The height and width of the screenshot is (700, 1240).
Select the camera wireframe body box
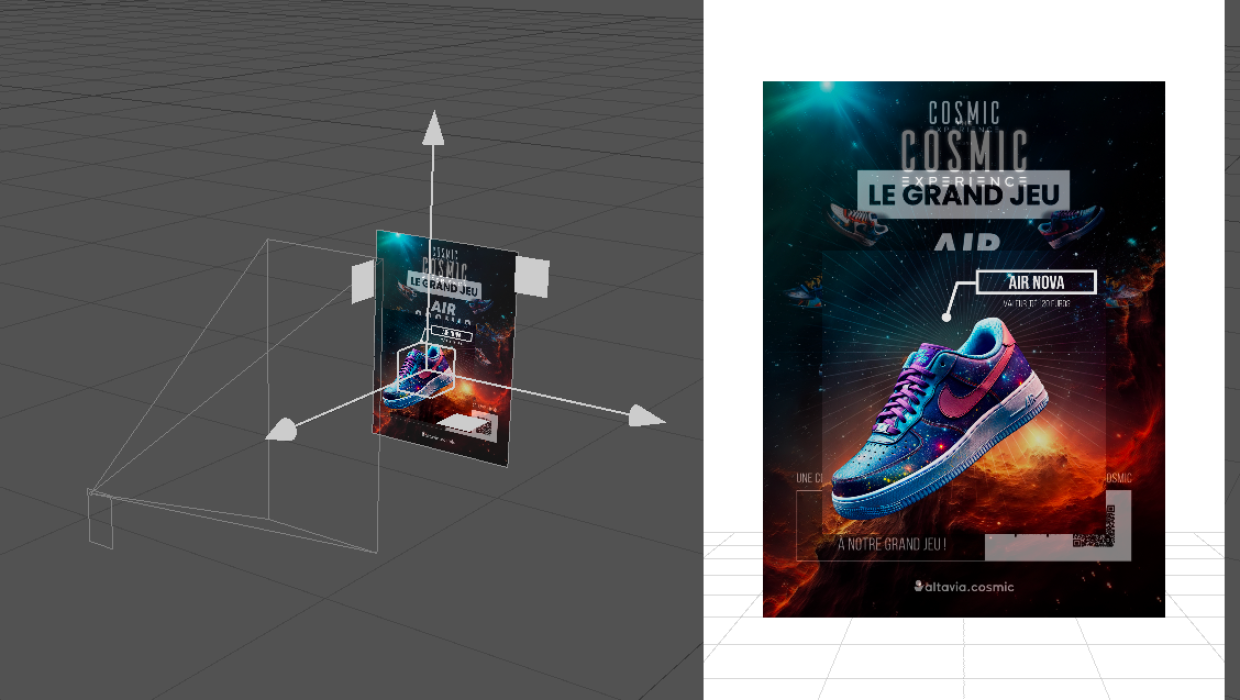tap(100, 521)
